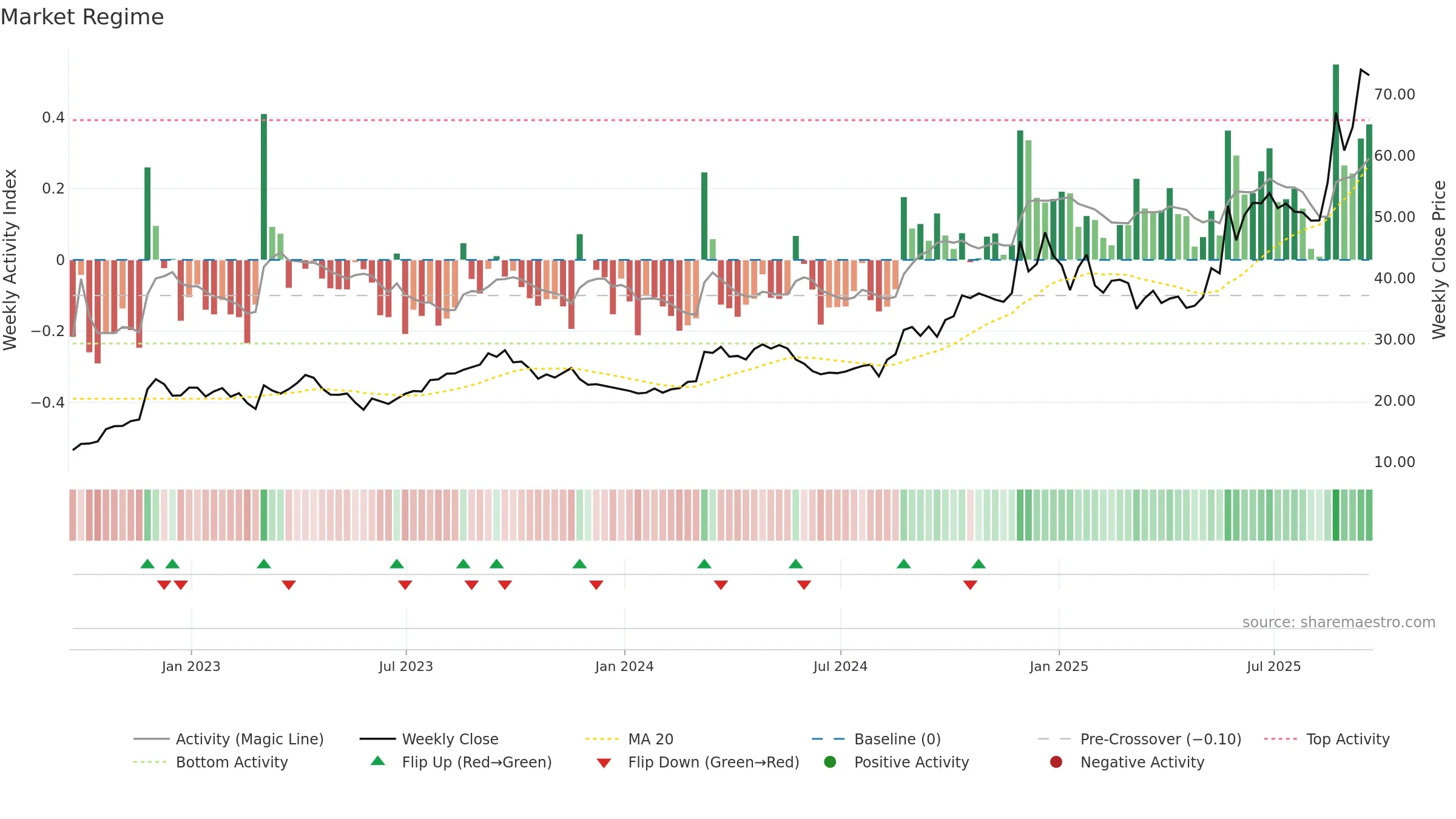Screen dimensions: 1456x819
Task: Click the Weekly Activity Index axis title
Action: point(10,260)
